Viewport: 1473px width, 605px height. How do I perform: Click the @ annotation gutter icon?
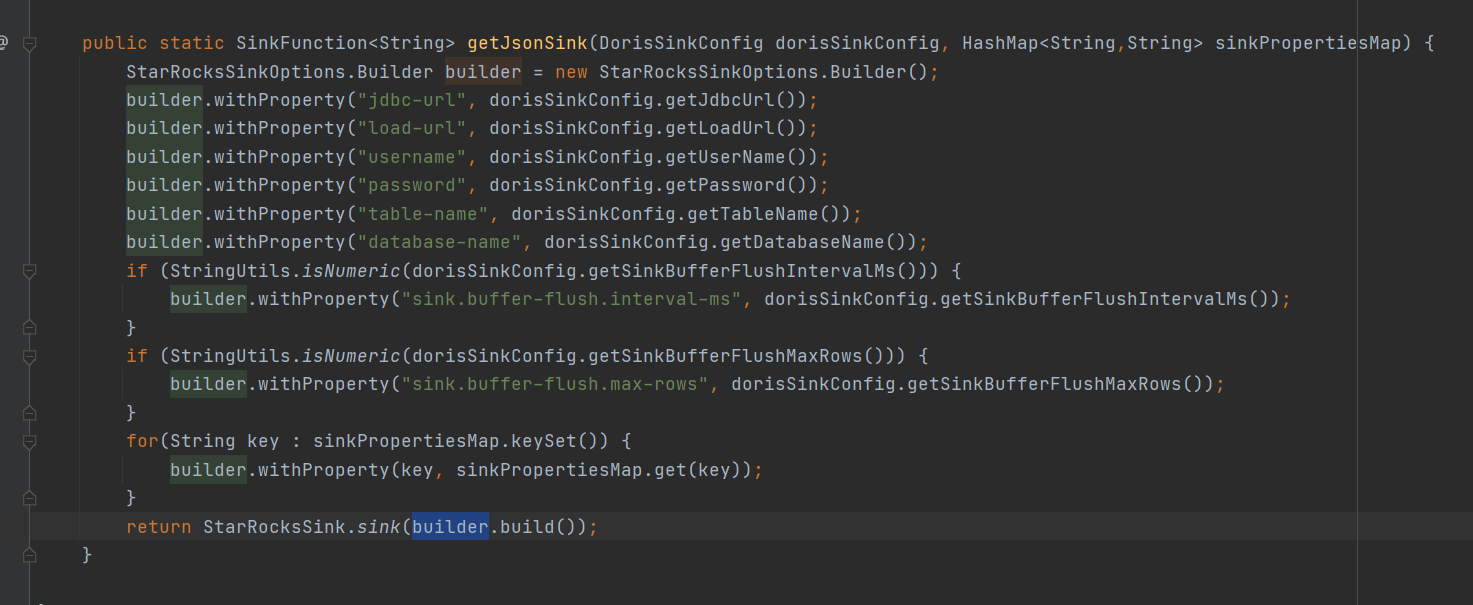pyautogui.click(x=4, y=43)
